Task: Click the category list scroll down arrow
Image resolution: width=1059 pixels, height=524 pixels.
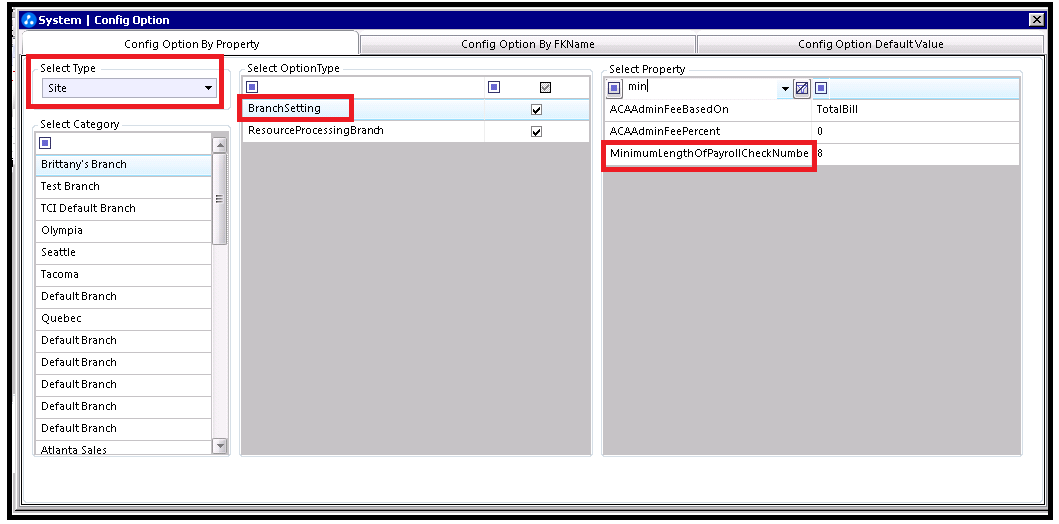Action: point(220,445)
